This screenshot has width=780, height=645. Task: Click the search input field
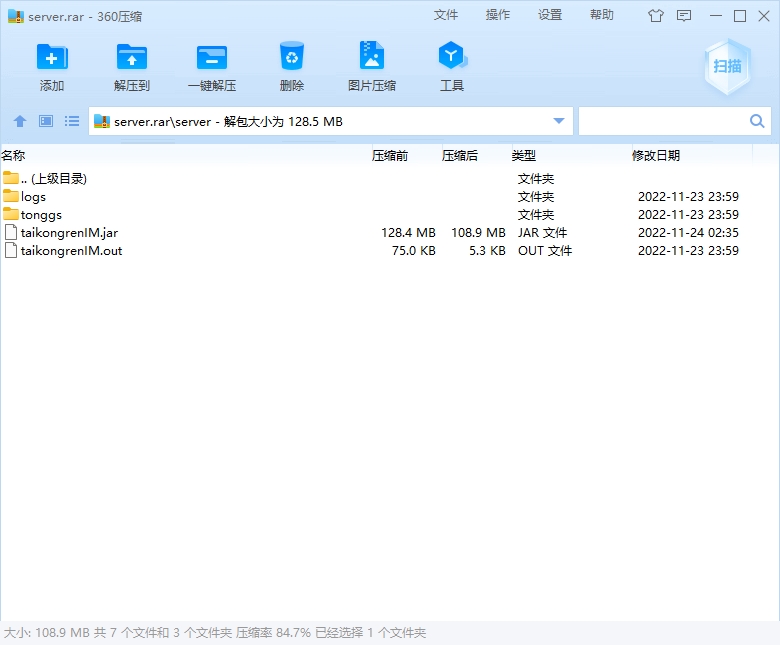663,121
